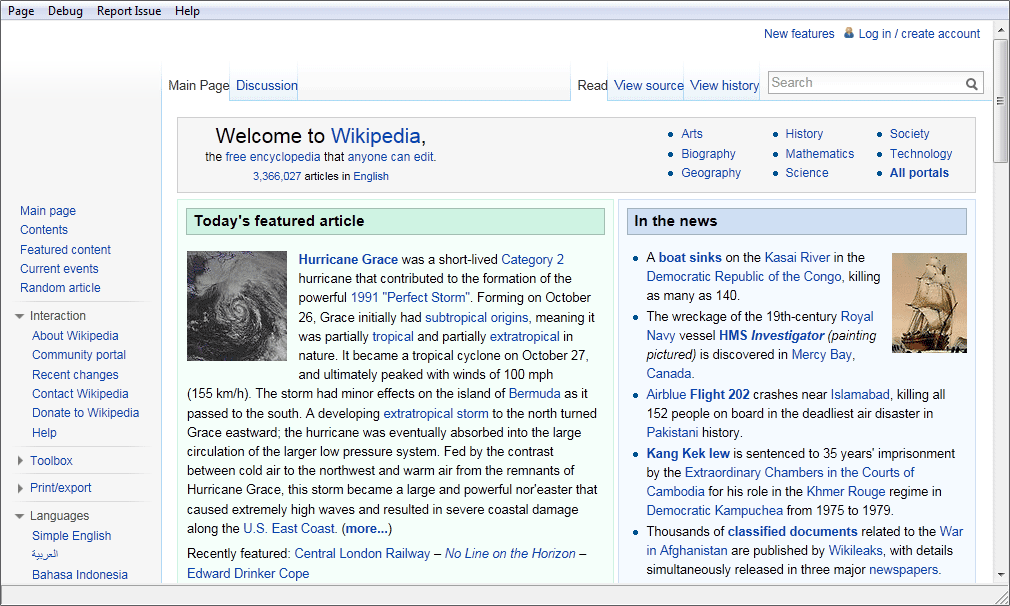Open the sidebar Help link
This screenshot has height=606, width=1010.
[x=44, y=433]
